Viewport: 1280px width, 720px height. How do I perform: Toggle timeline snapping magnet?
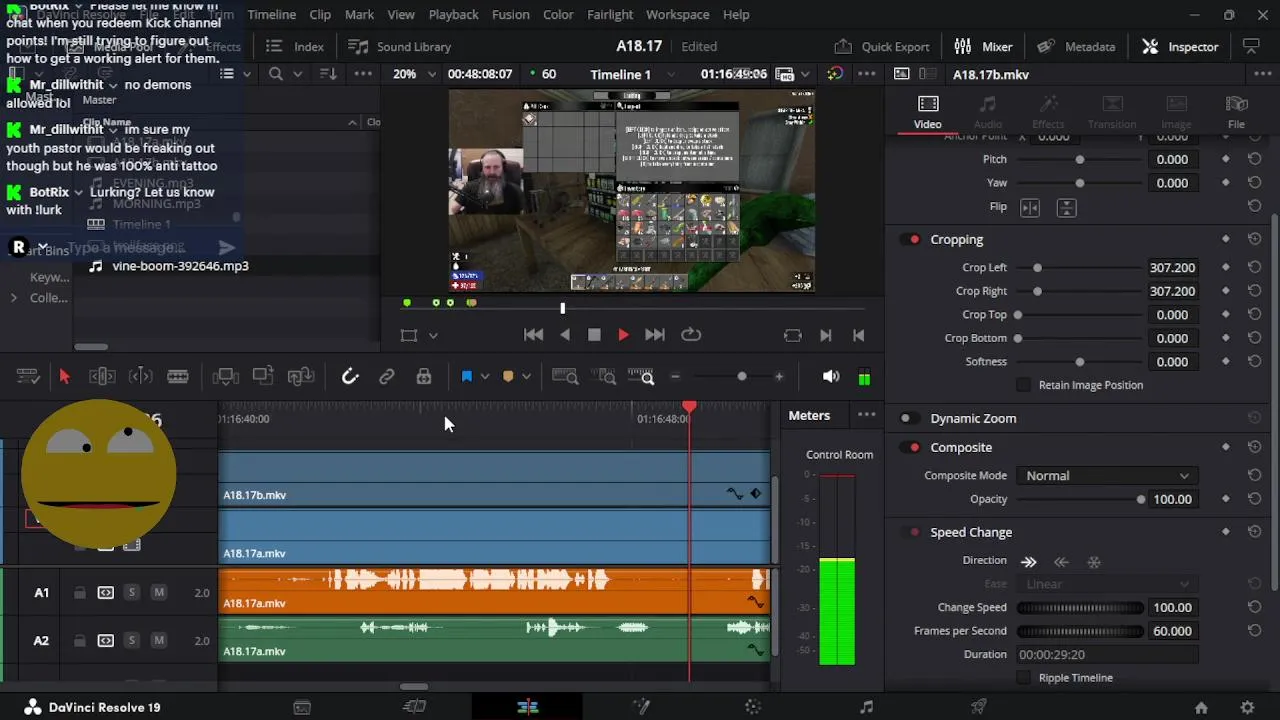(x=350, y=376)
